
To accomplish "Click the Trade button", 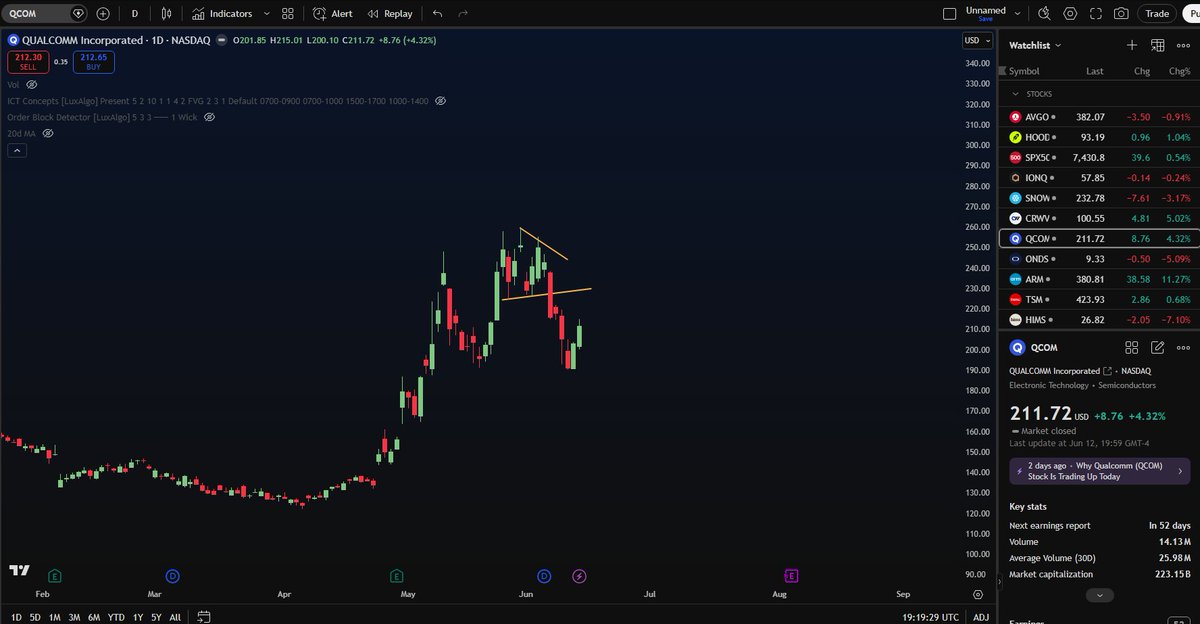I will click(x=1157, y=14).
